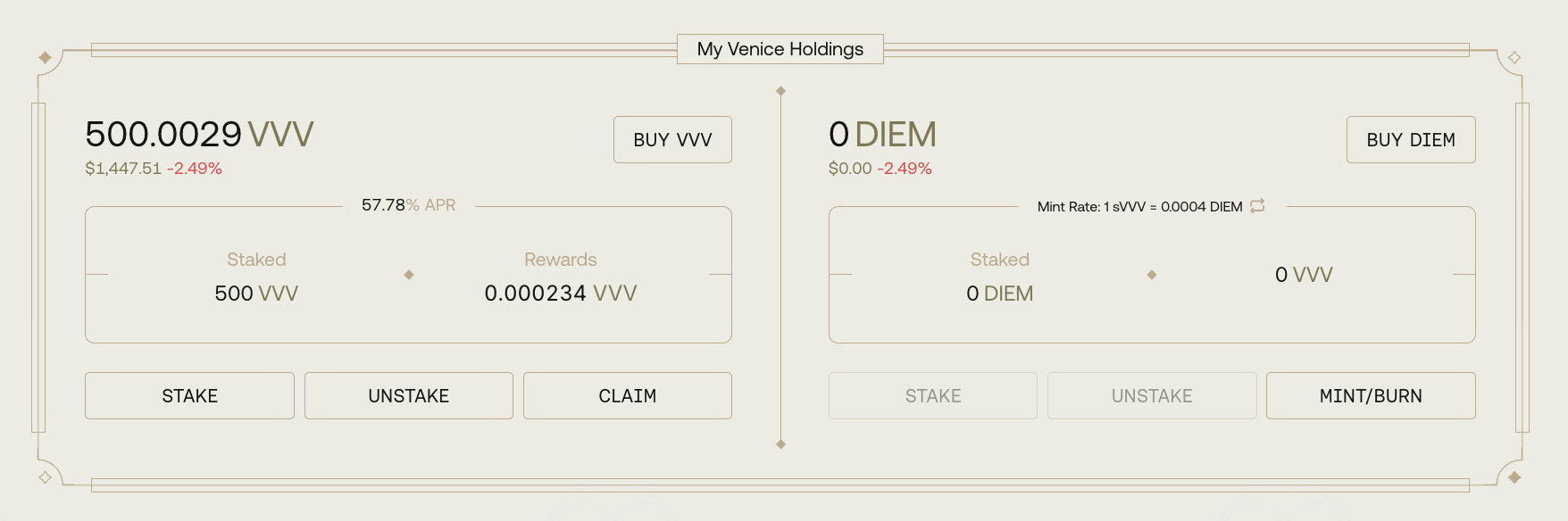Unstake VVV tokens
Viewport: 1568px width, 521px height.
pos(409,396)
